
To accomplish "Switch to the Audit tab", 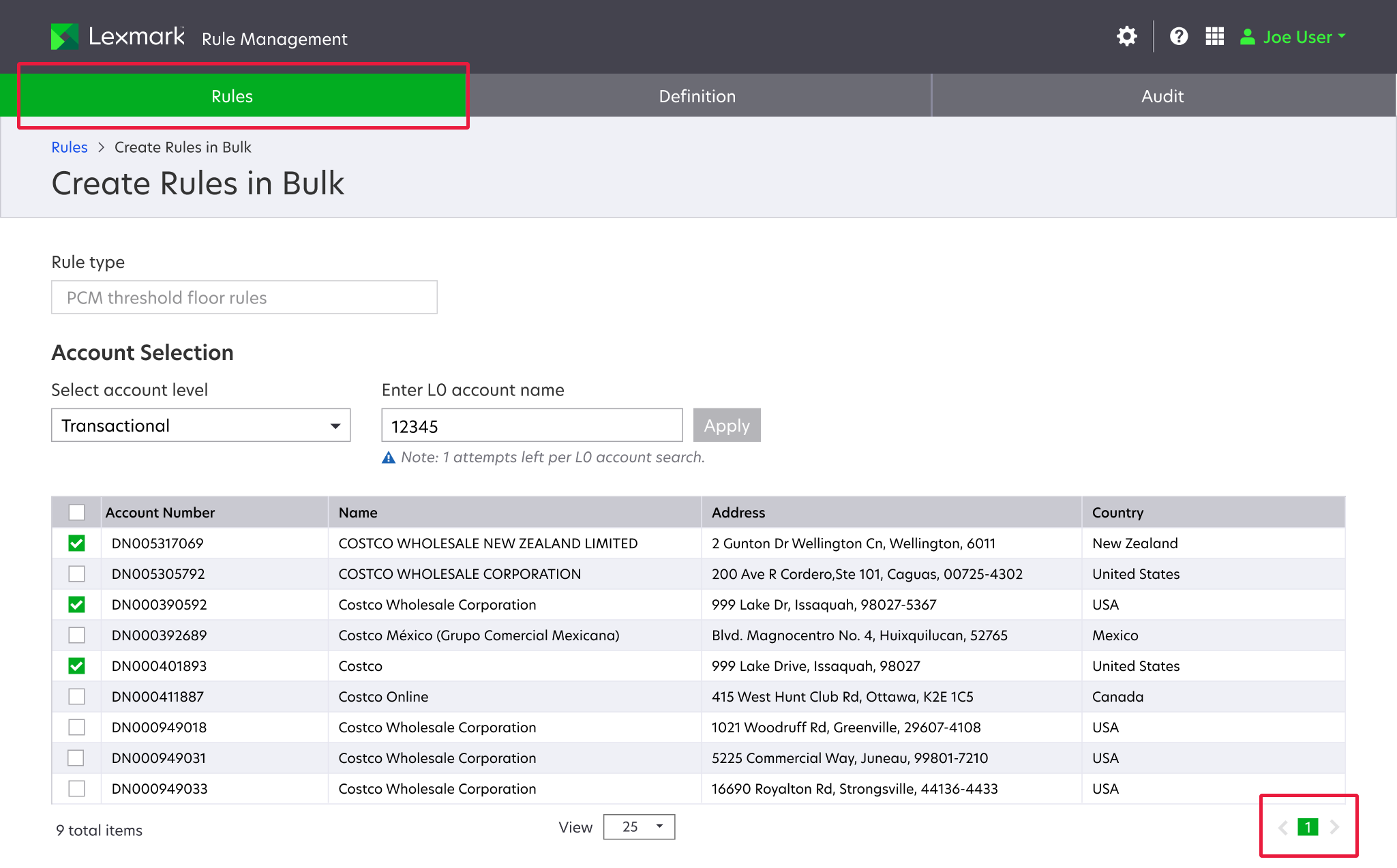I will (x=1162, y=95).
